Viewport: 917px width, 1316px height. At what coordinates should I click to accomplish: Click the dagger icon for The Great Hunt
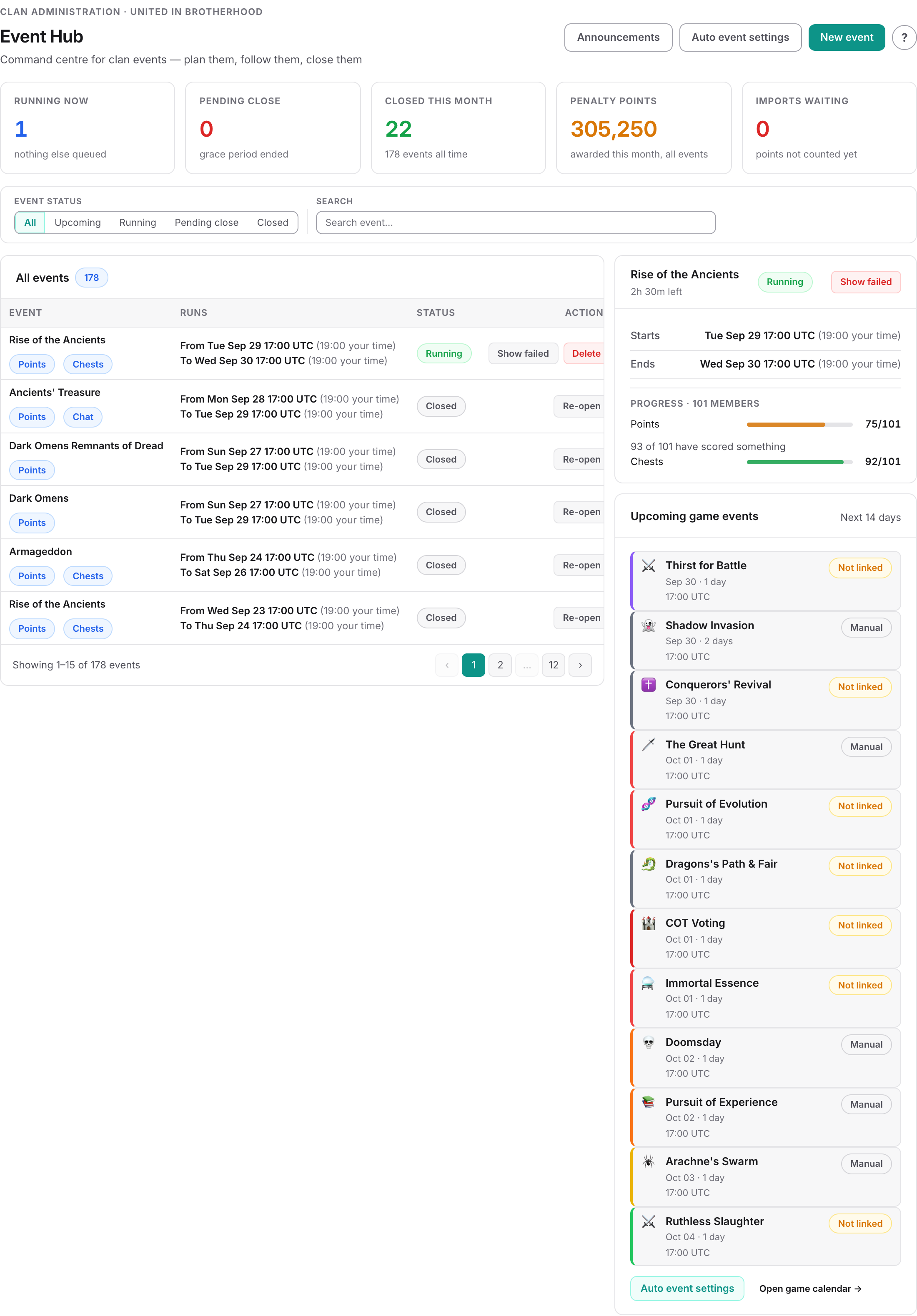tap(648, 745)
